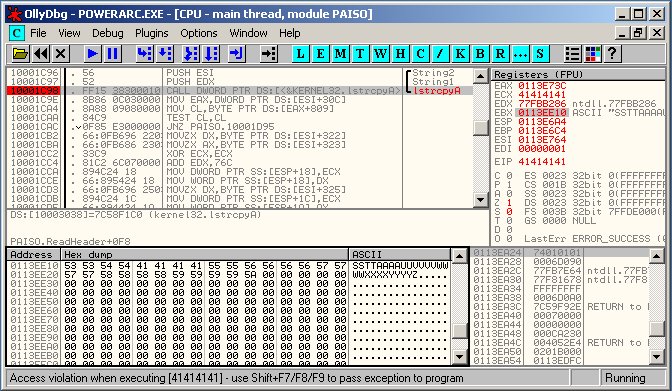This screenshot has width=672, height=391.
Task: Open the Plugins menu
Action: click(x=151, y=33)
